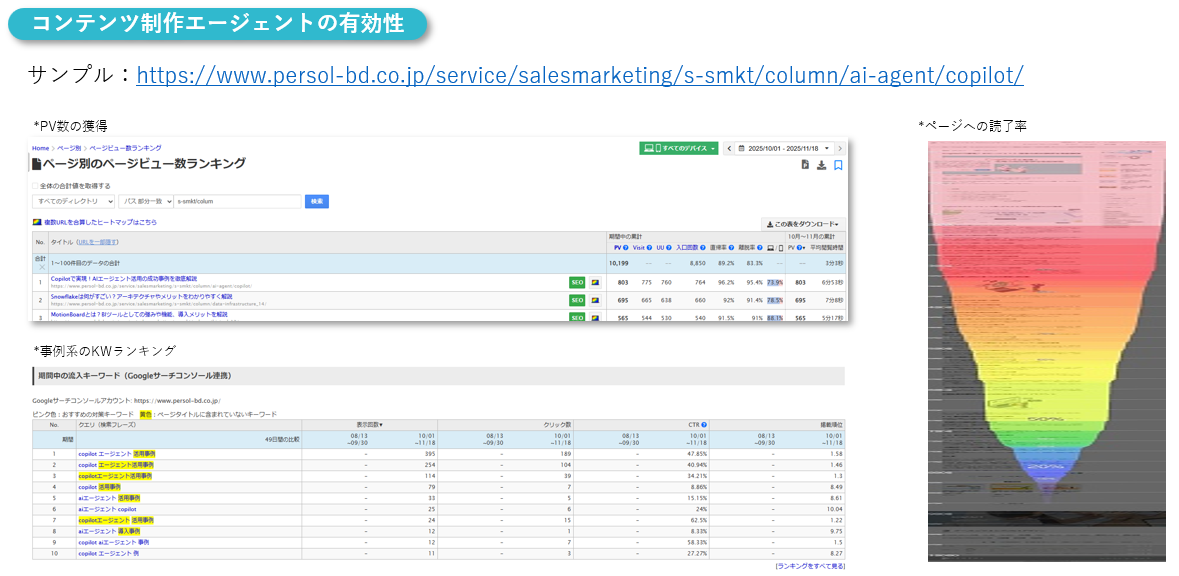Click the SEO badge on the Snowflake article row
This screenshot has width=1179, height=576.
pos(576,299)
